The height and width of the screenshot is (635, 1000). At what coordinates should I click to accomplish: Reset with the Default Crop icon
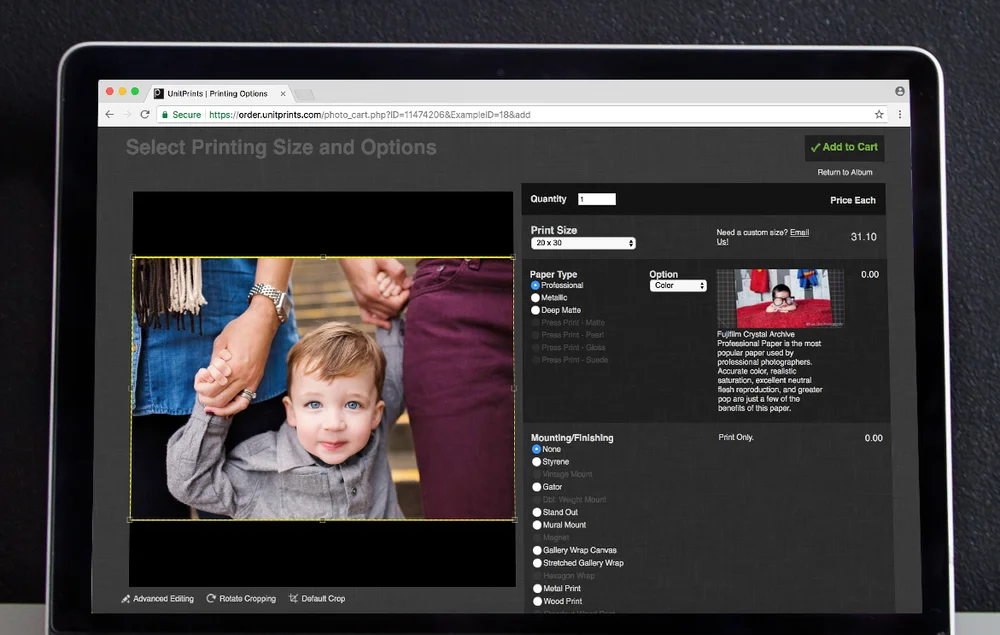pos(293,598)
